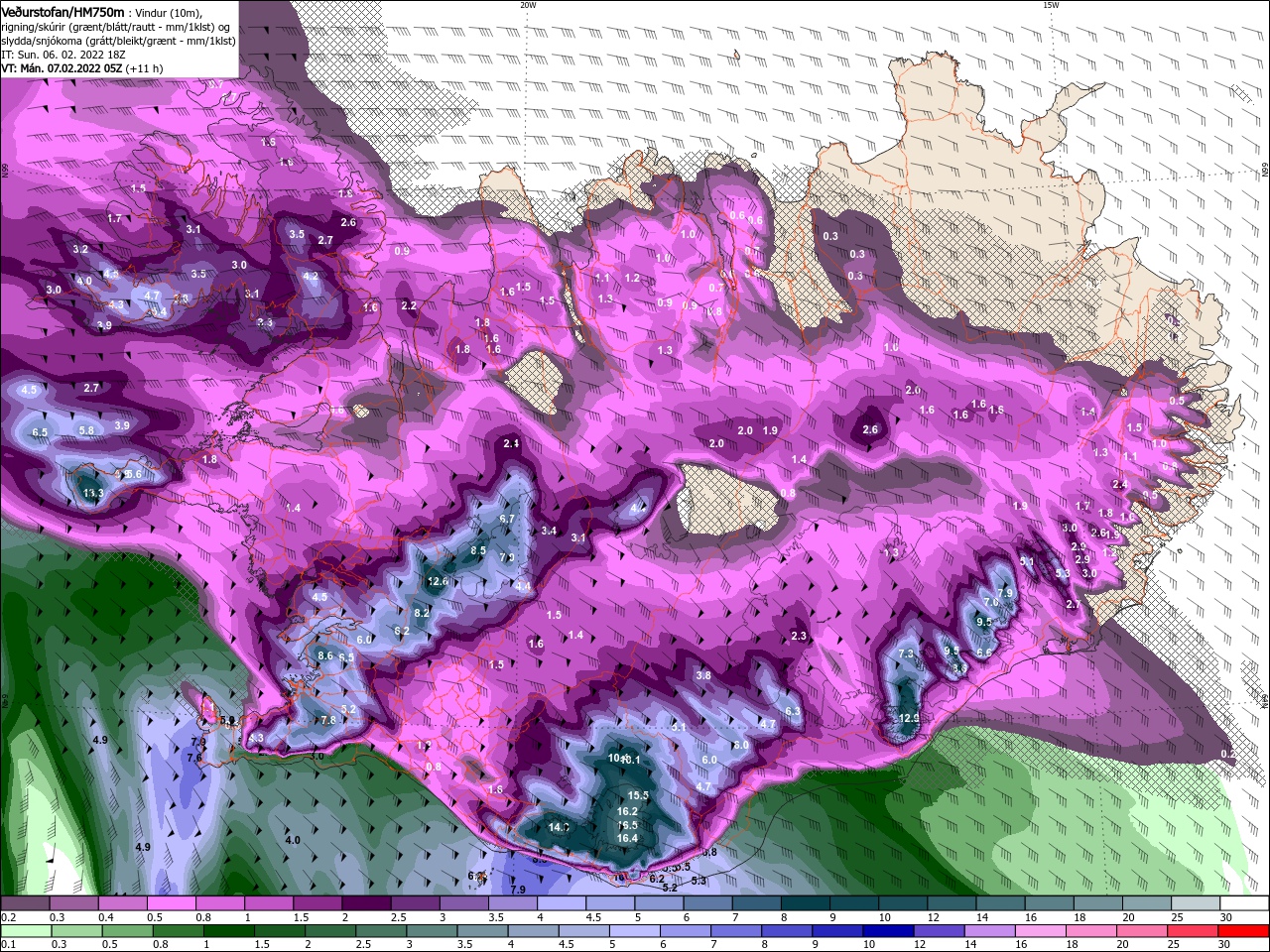The width and height of the screenshot is (1270, 952).
Task: Click the 15W longitude label
Action: 1051,5
